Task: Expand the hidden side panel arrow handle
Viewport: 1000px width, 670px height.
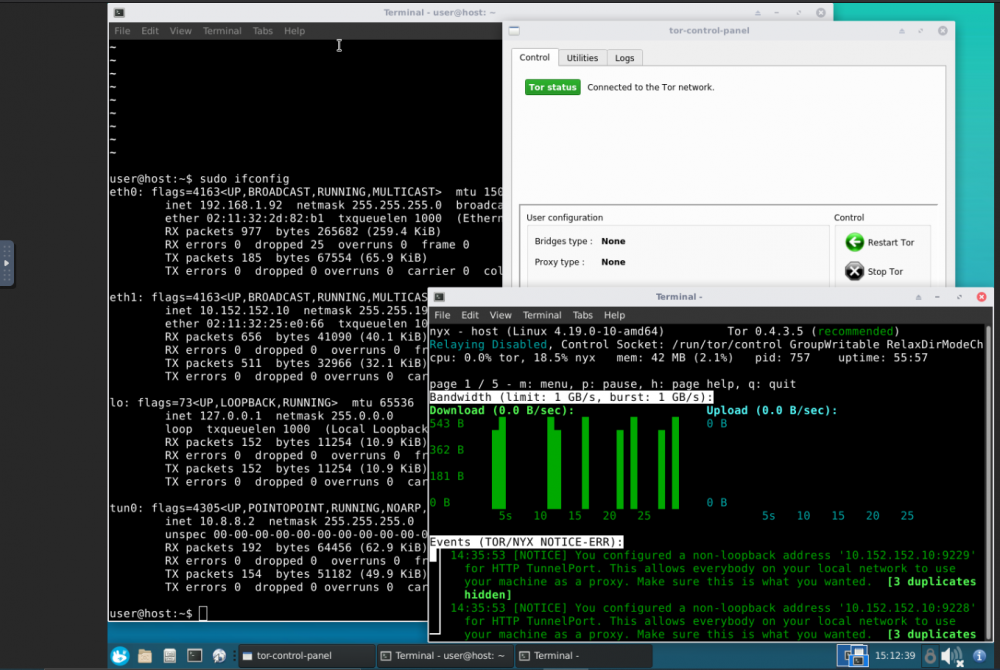Action: tap(6, 263)
